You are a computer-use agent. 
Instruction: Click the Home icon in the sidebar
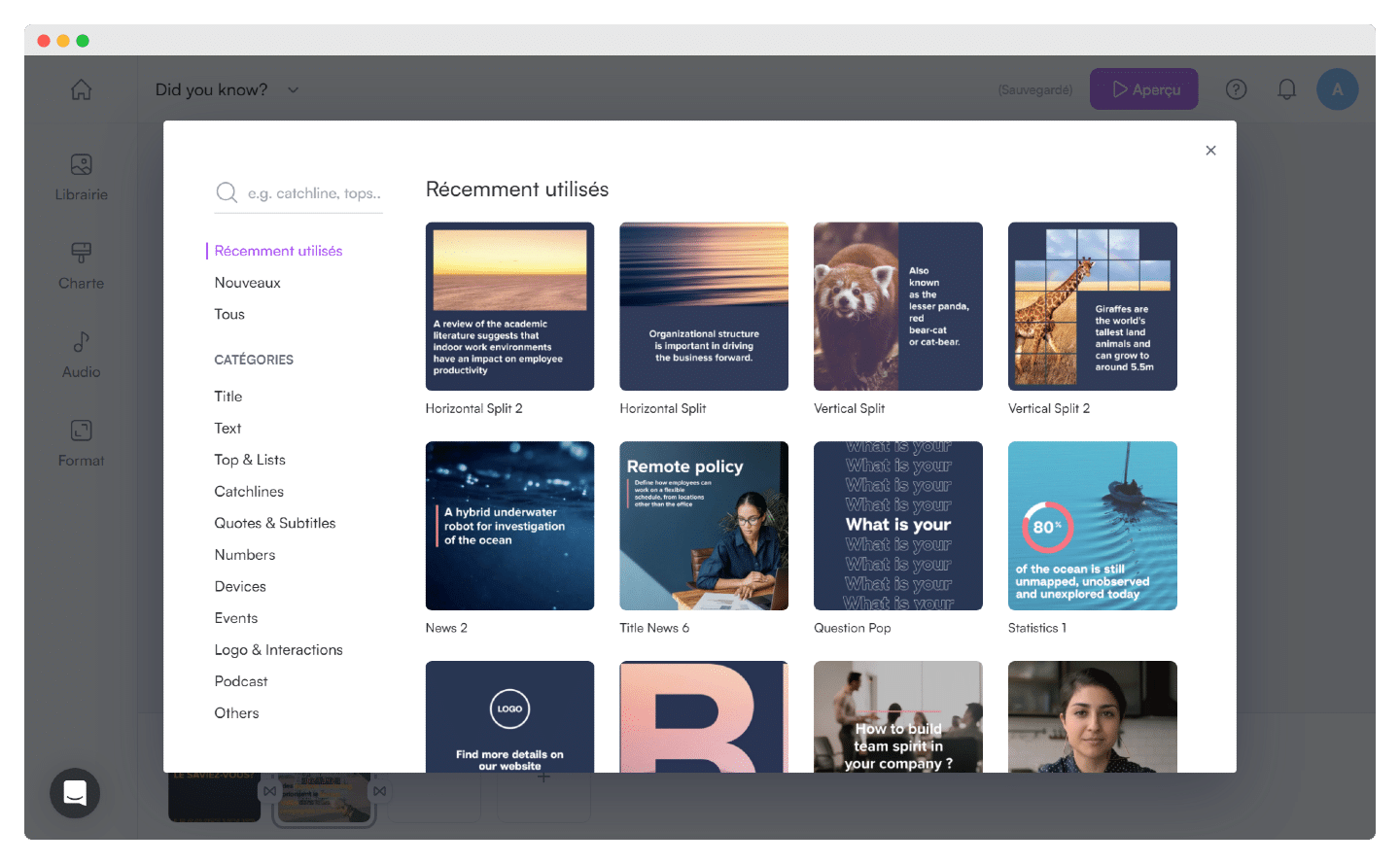coord(82,89)
